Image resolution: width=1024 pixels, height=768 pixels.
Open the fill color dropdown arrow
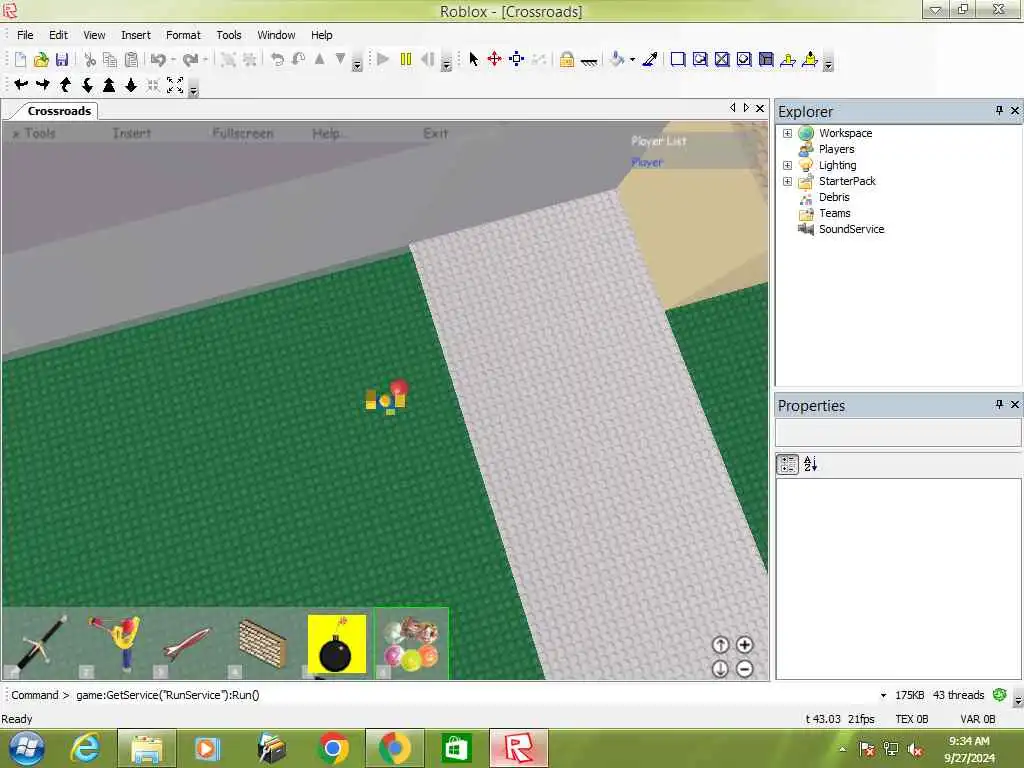tap(632, 60)
